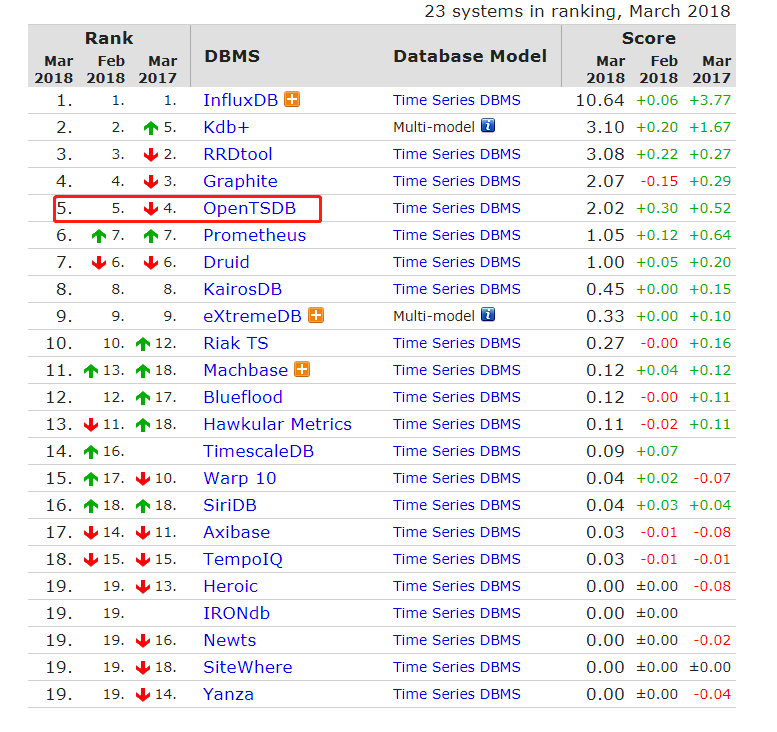Open the OpenTSDB link
This screenshot has height=732, width=777.
click(x=250, y=208)
